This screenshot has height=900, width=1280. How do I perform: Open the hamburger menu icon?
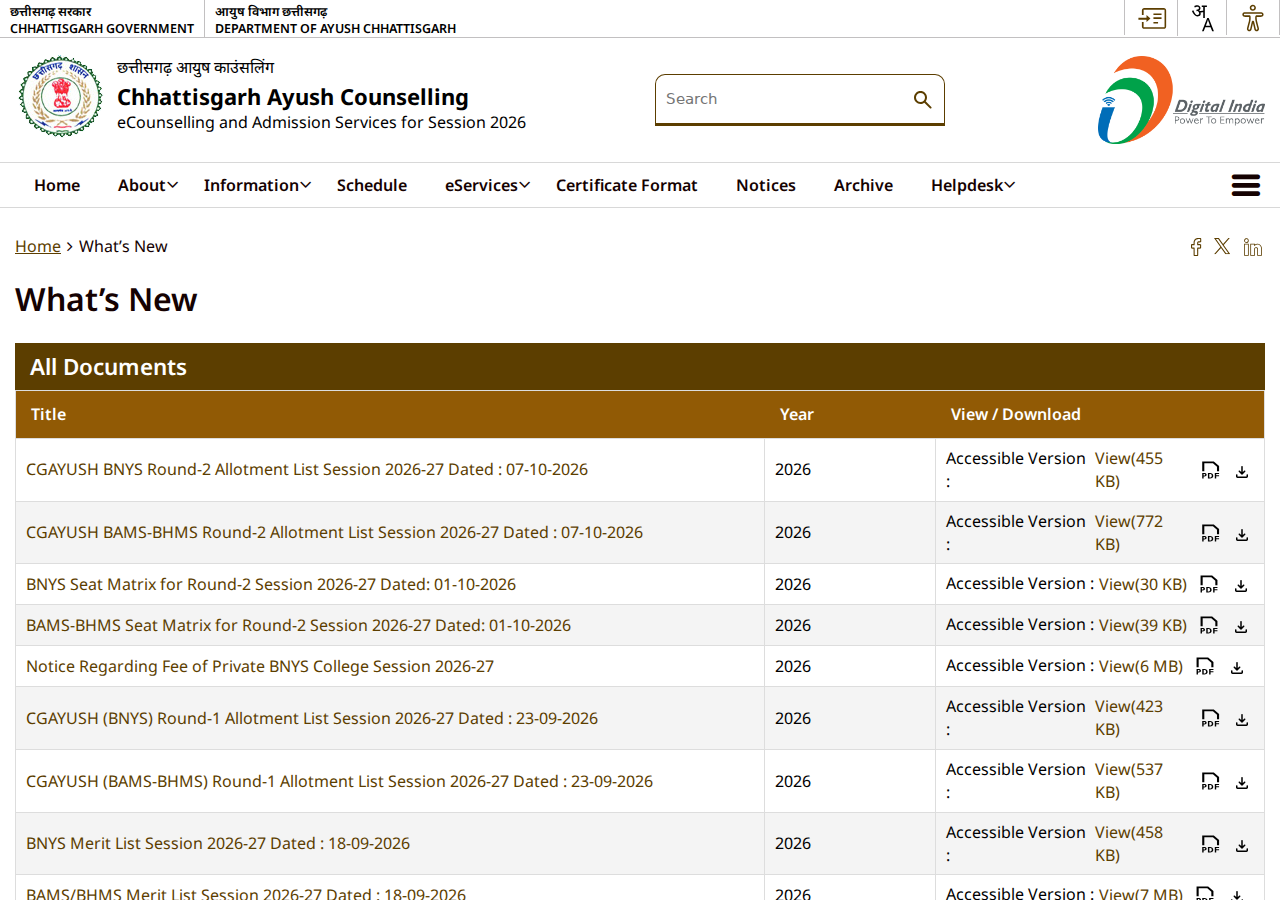(x=1245, y=185)
